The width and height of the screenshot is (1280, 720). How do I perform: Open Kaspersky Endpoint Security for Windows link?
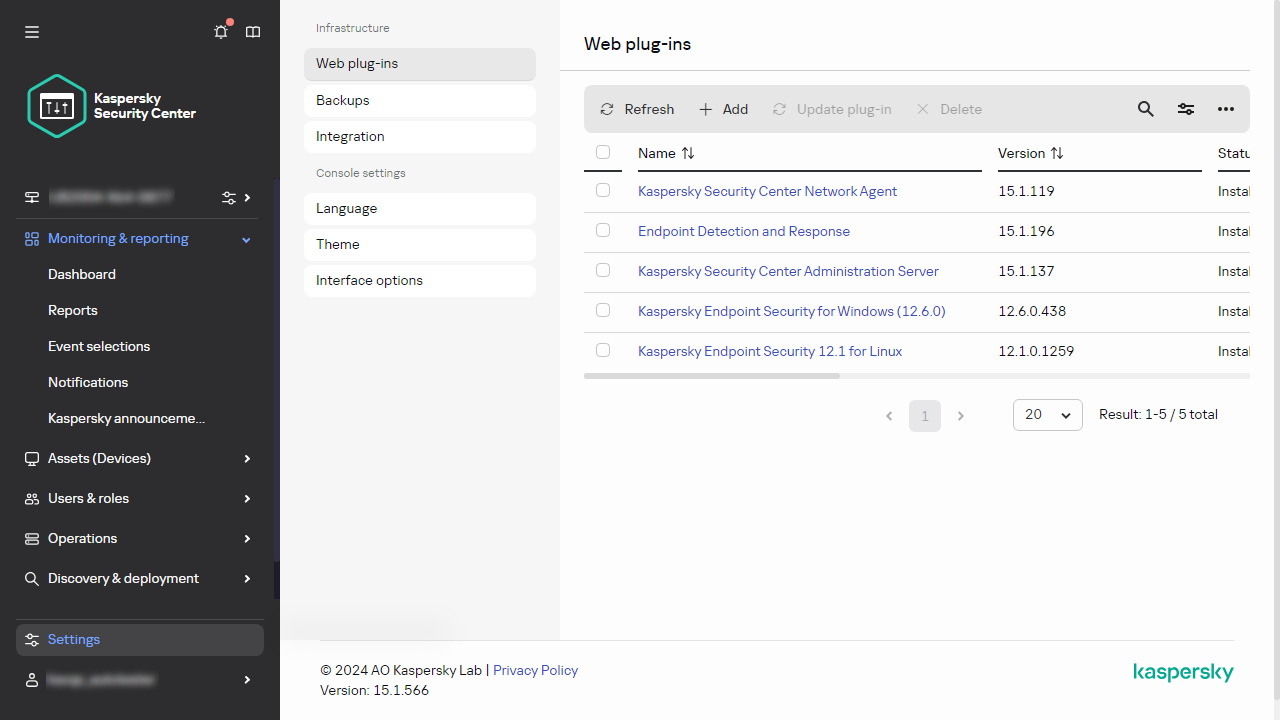click(x=791, y=311)
